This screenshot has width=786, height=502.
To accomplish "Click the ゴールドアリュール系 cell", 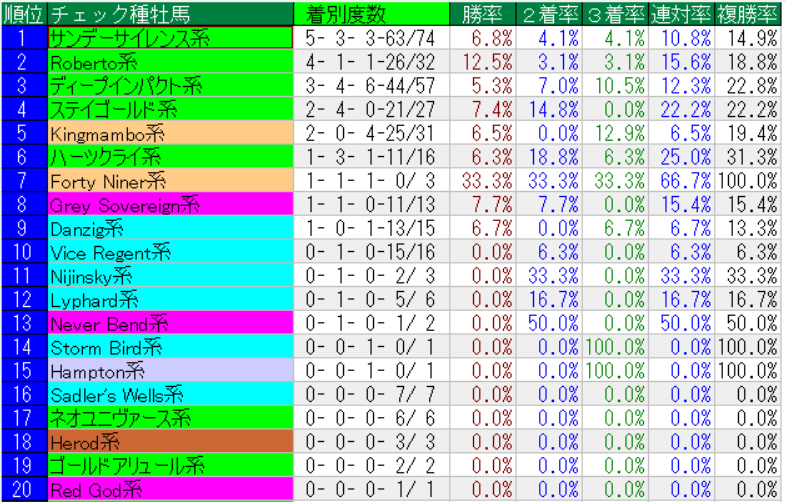I will pos(170,466).
